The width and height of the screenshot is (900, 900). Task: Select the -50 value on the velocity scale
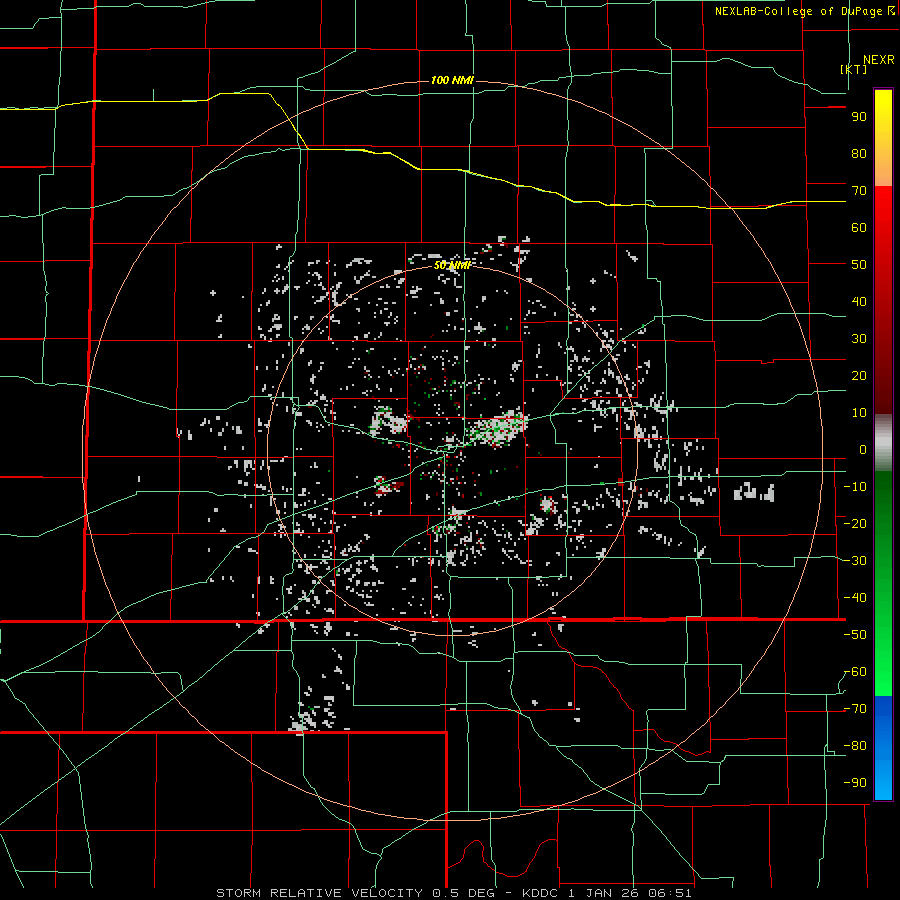[855, 635]
